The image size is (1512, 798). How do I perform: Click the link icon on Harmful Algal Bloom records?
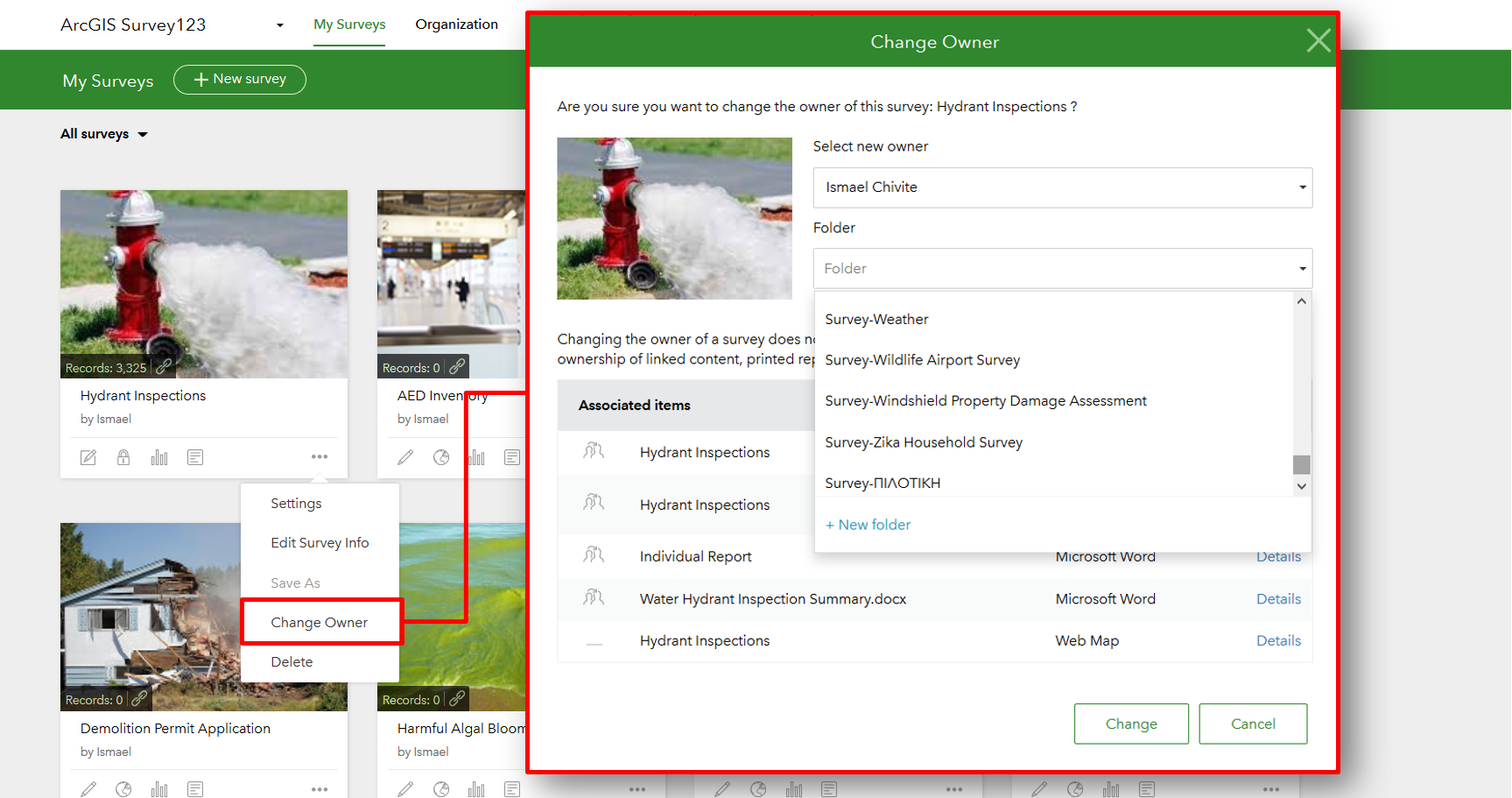[457, 698]
